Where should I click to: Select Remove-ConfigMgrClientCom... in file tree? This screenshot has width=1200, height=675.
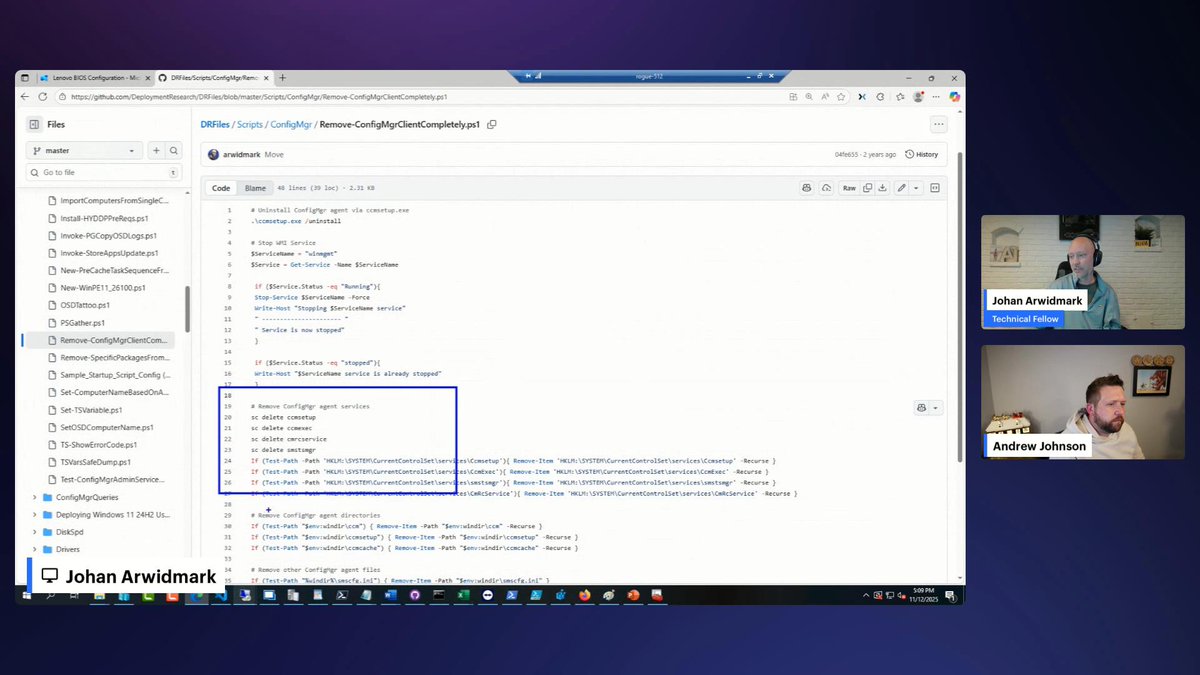(115, 340)
